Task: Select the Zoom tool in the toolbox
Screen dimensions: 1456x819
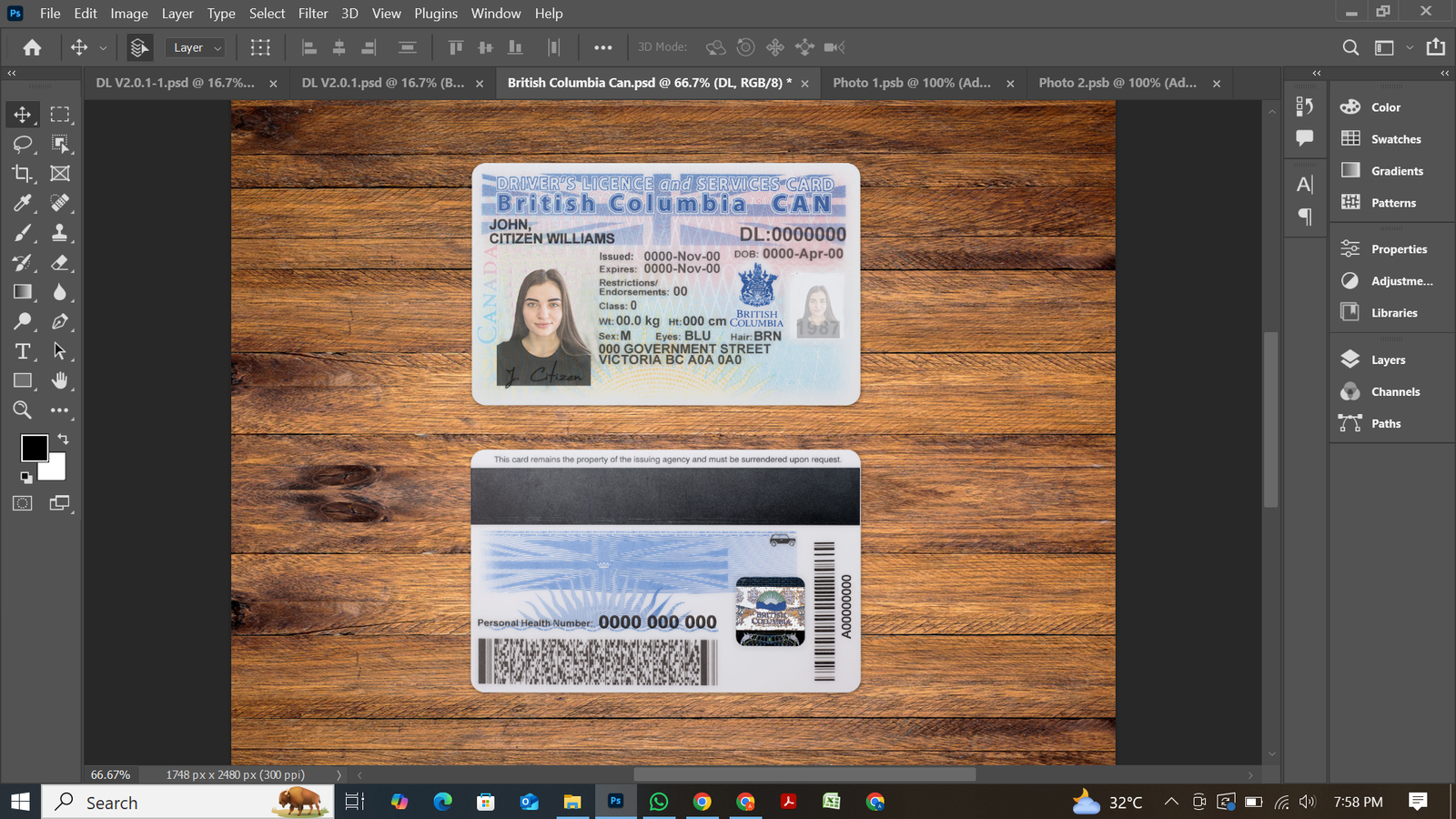Action: [23, 410]
